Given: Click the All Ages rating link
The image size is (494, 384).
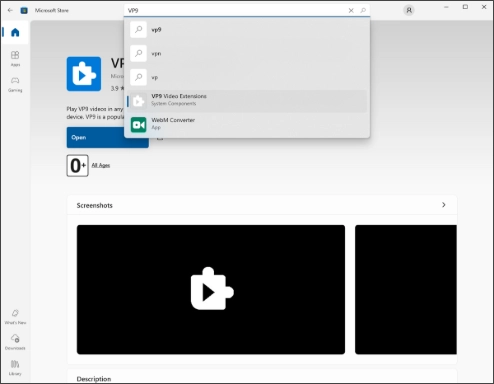Looking at the screenshot, I should coord(101,165).
